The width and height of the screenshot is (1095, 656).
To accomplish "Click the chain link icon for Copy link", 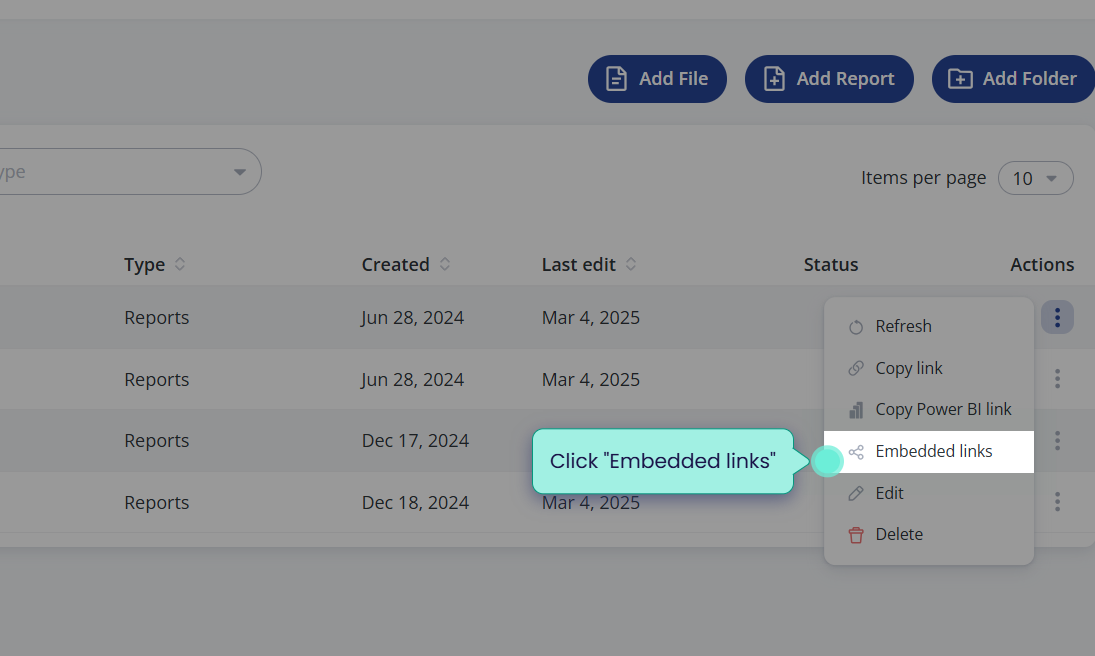I will coord(855,368).
